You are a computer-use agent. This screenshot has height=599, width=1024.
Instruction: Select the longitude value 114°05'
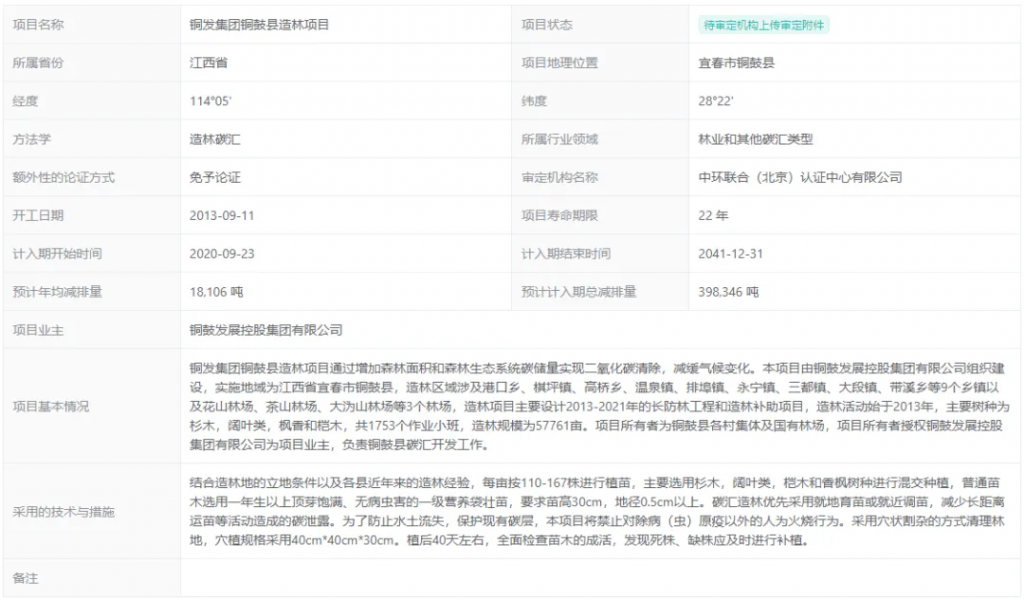tap(211, 101)
